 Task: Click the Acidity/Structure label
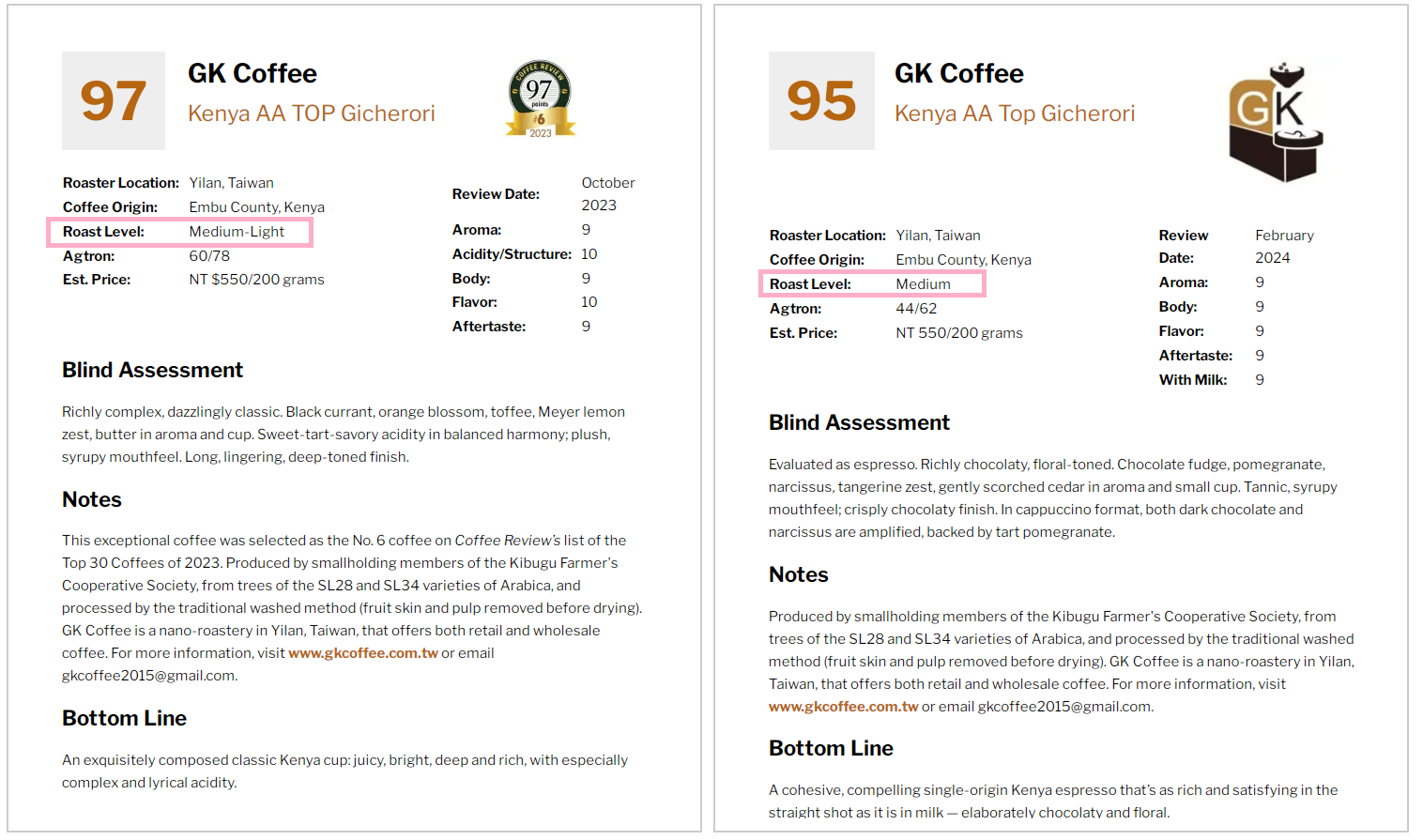pos(512,254)
